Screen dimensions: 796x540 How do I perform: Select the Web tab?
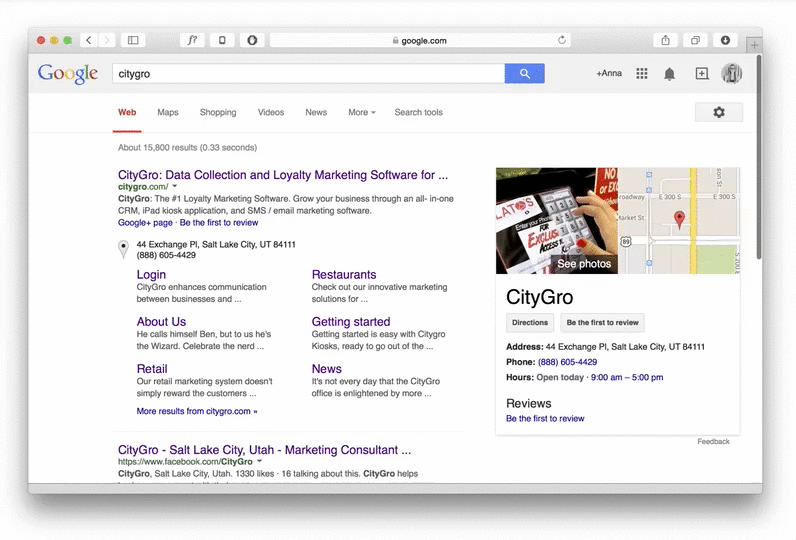click(x=127, y=112)
